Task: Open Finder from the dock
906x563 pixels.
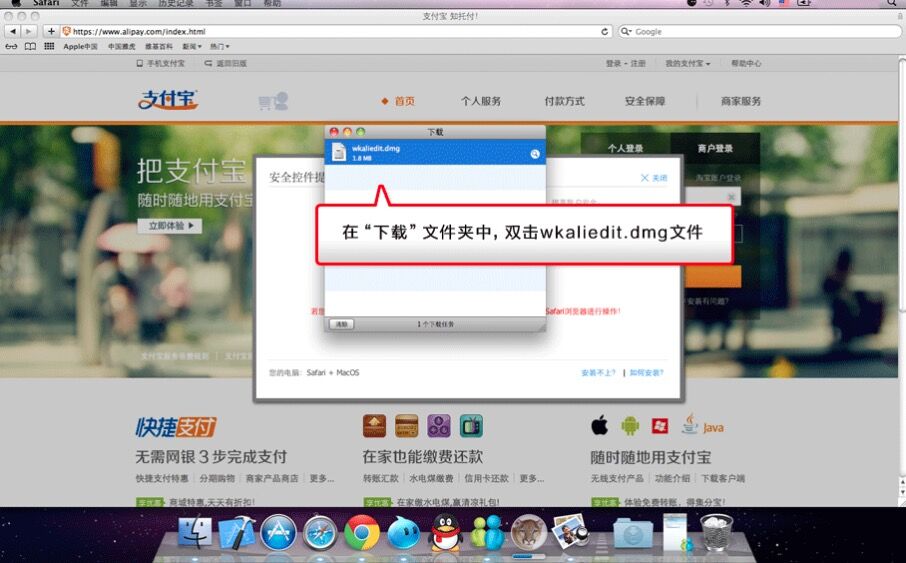Action: pyautogui.click(x=194, y=532)
